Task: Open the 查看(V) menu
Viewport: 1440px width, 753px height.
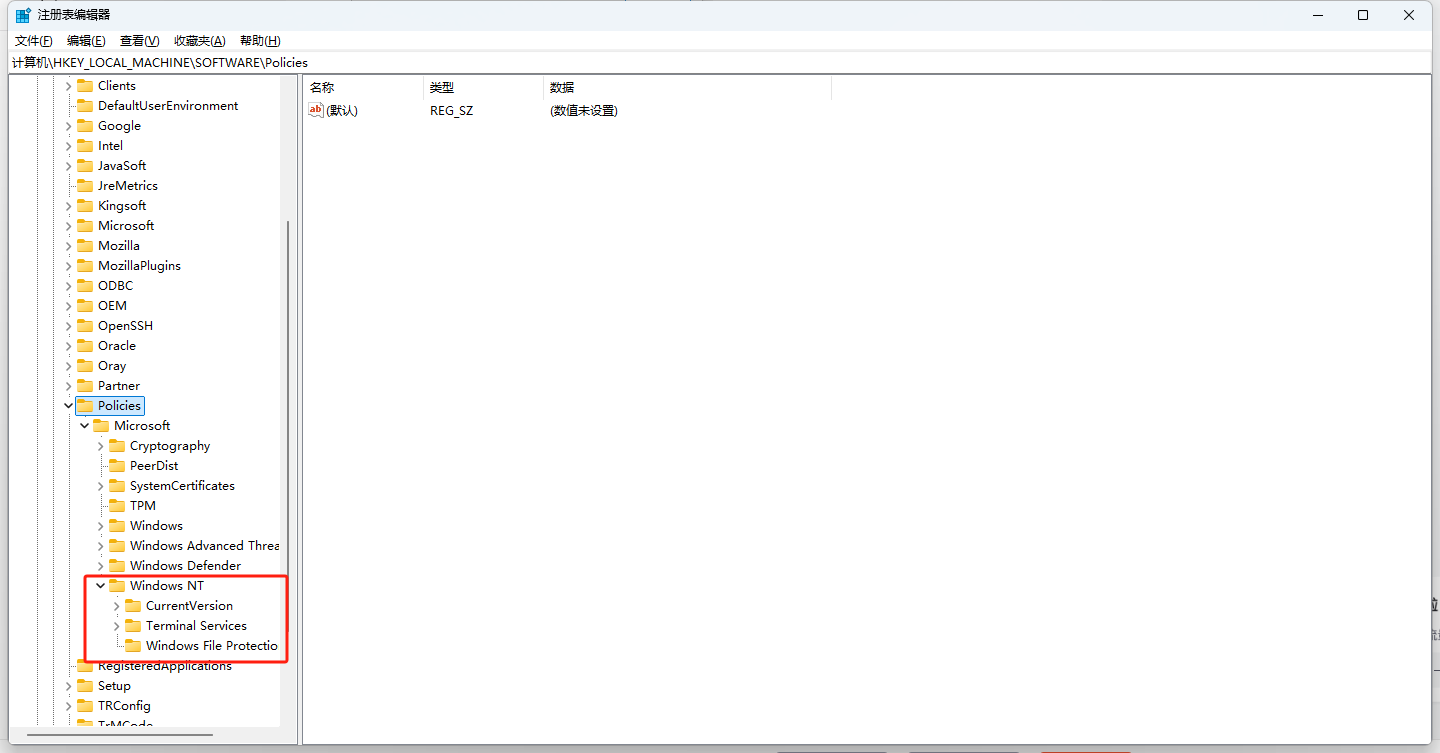Action: point(139,41)
